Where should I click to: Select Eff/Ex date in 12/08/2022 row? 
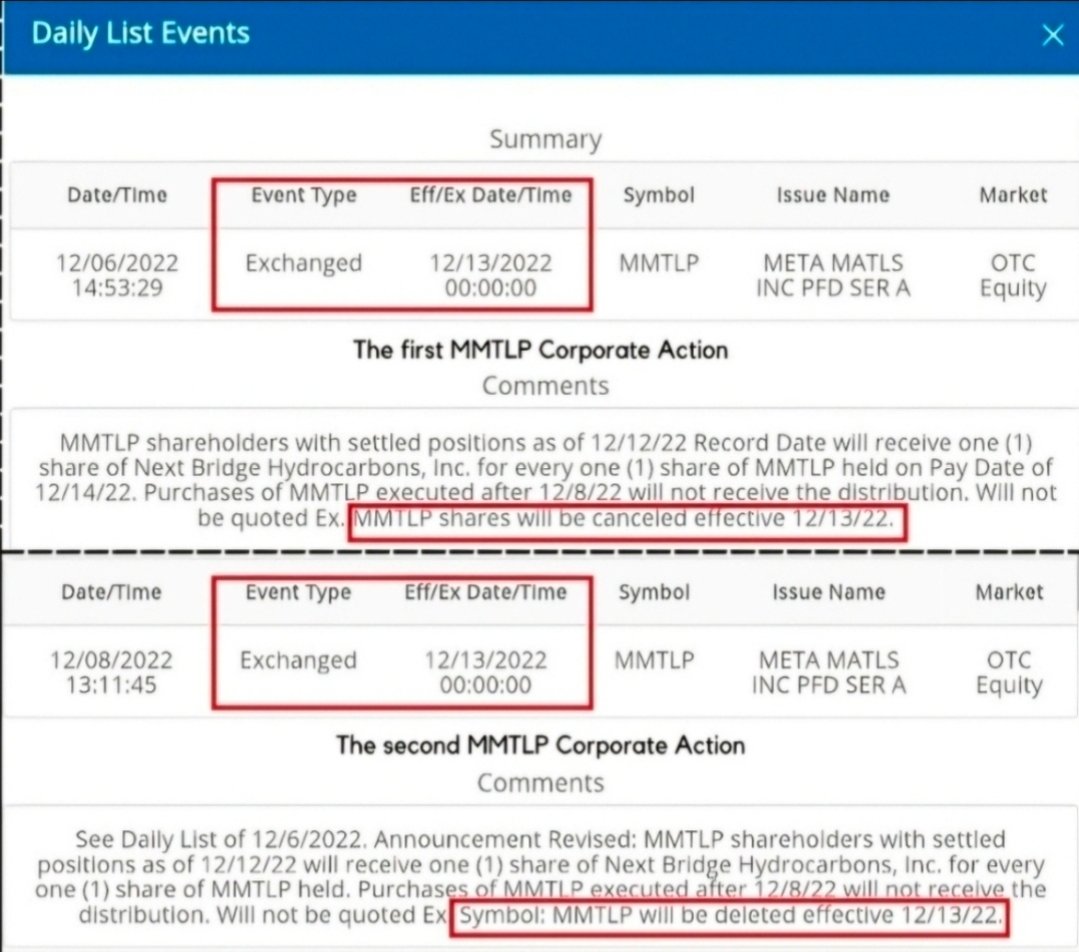tap(485, 673)
